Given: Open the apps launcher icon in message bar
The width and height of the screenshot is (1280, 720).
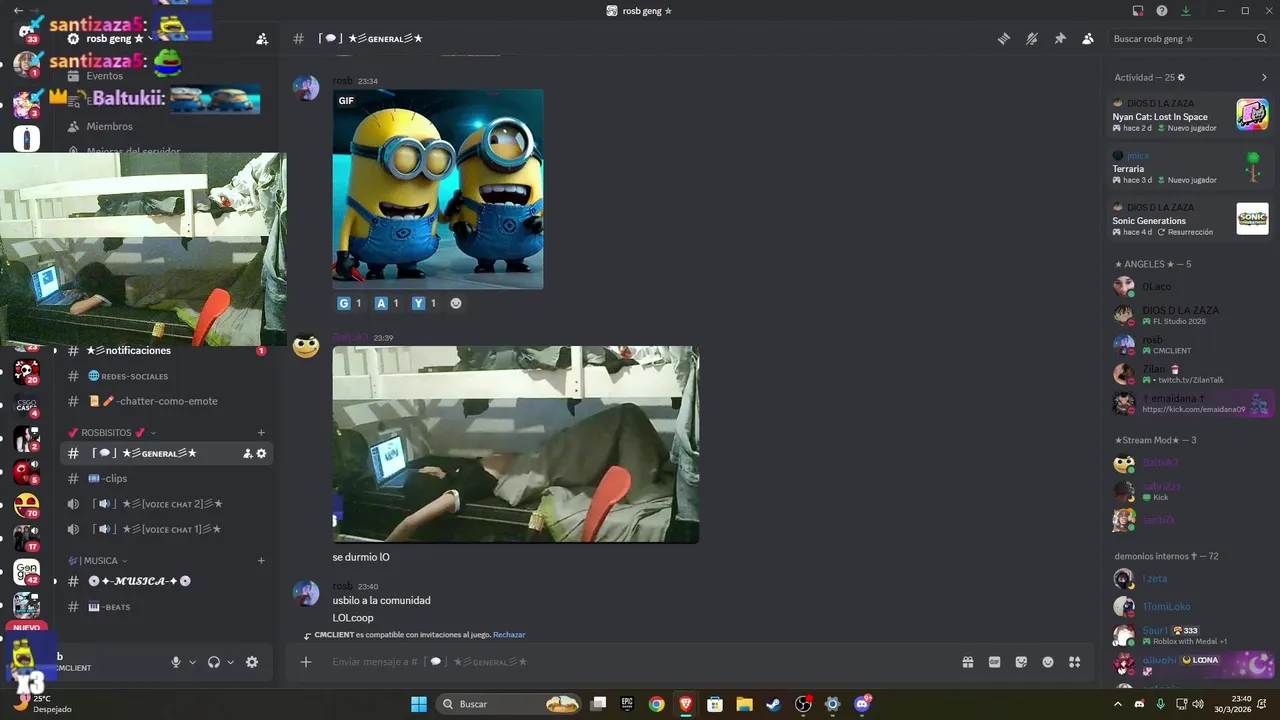Looking at the screenshot, I should coord(1075,662).
